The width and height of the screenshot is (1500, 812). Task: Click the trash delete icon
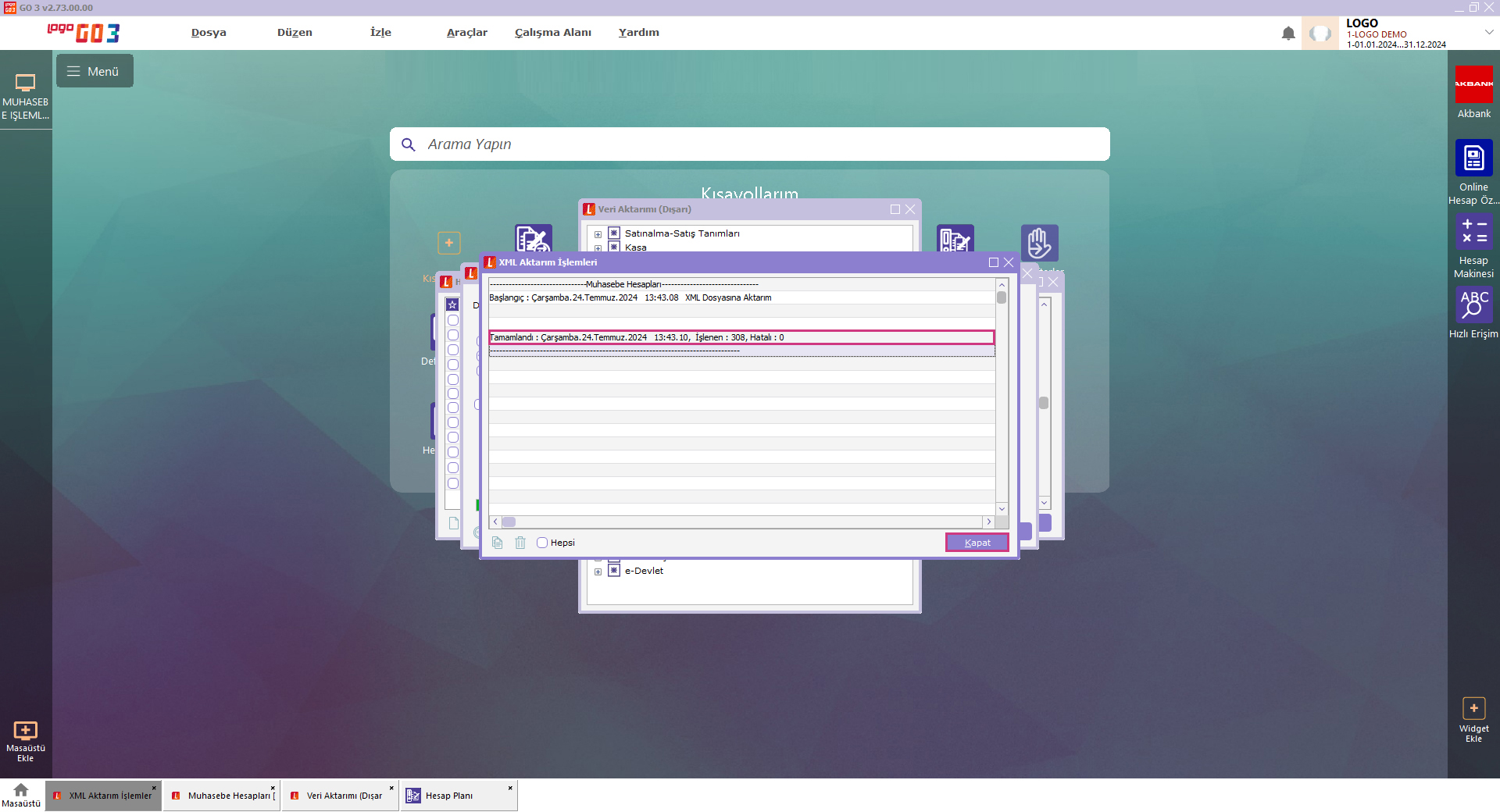click(520, 543)
